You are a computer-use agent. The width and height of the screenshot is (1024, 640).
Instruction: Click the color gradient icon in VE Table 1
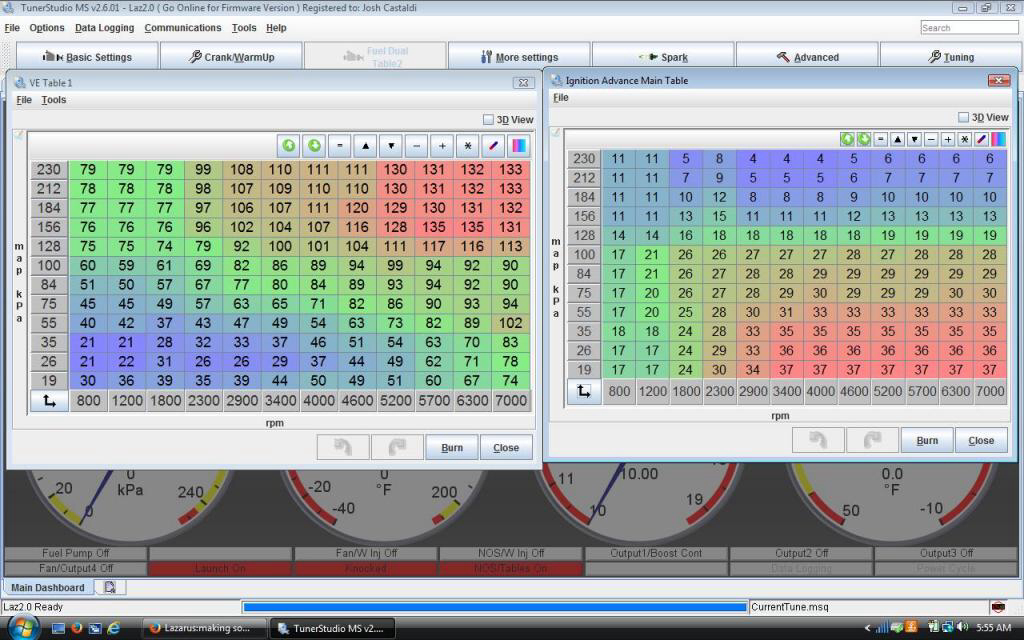pos(519,146)
